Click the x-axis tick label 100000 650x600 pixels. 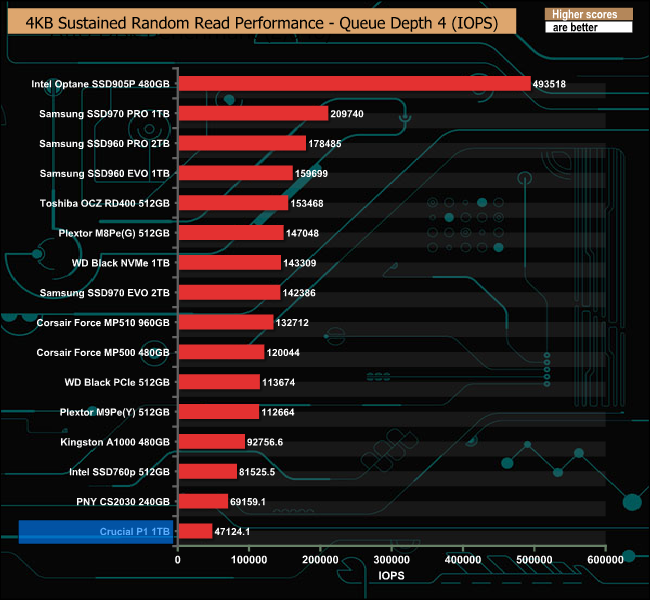click(249, 560)
